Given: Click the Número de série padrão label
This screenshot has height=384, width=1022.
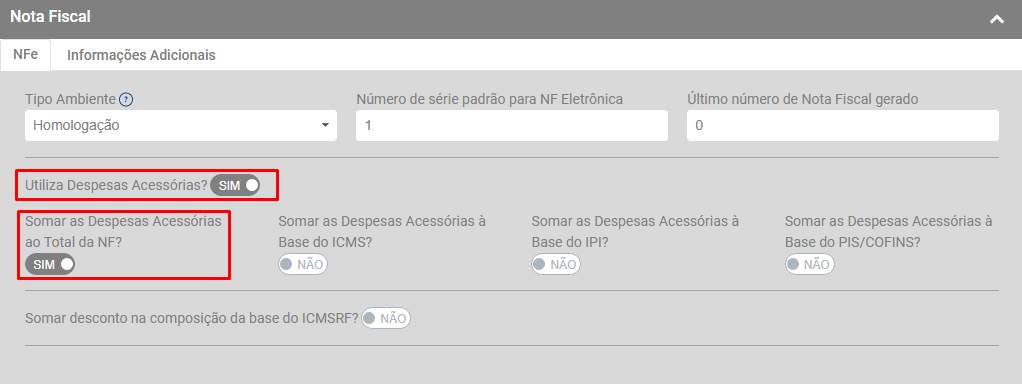Looking at the screenshot, I should point(489,99).
